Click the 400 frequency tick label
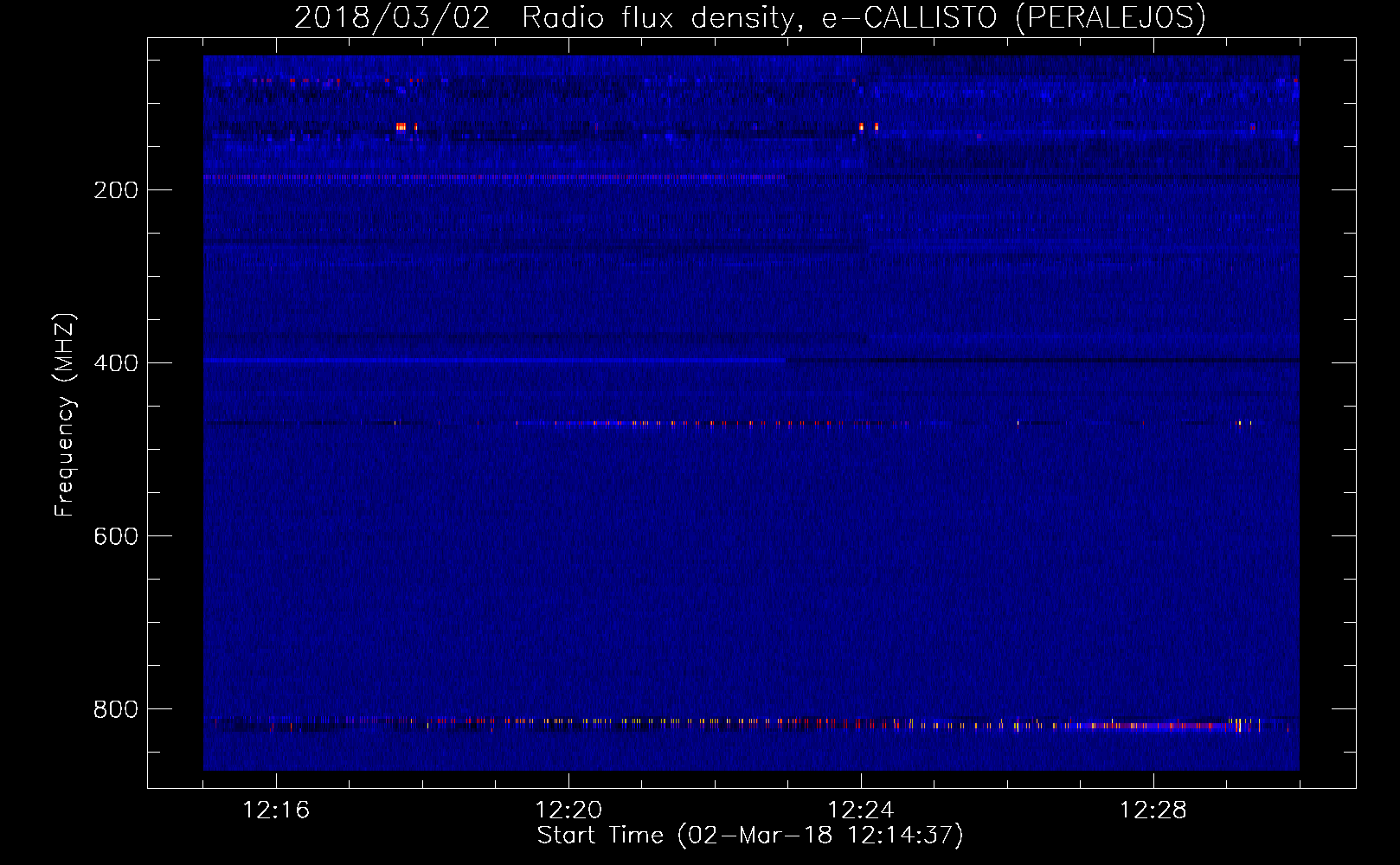This screenshot has height=865, width=1400. point(116,363)
